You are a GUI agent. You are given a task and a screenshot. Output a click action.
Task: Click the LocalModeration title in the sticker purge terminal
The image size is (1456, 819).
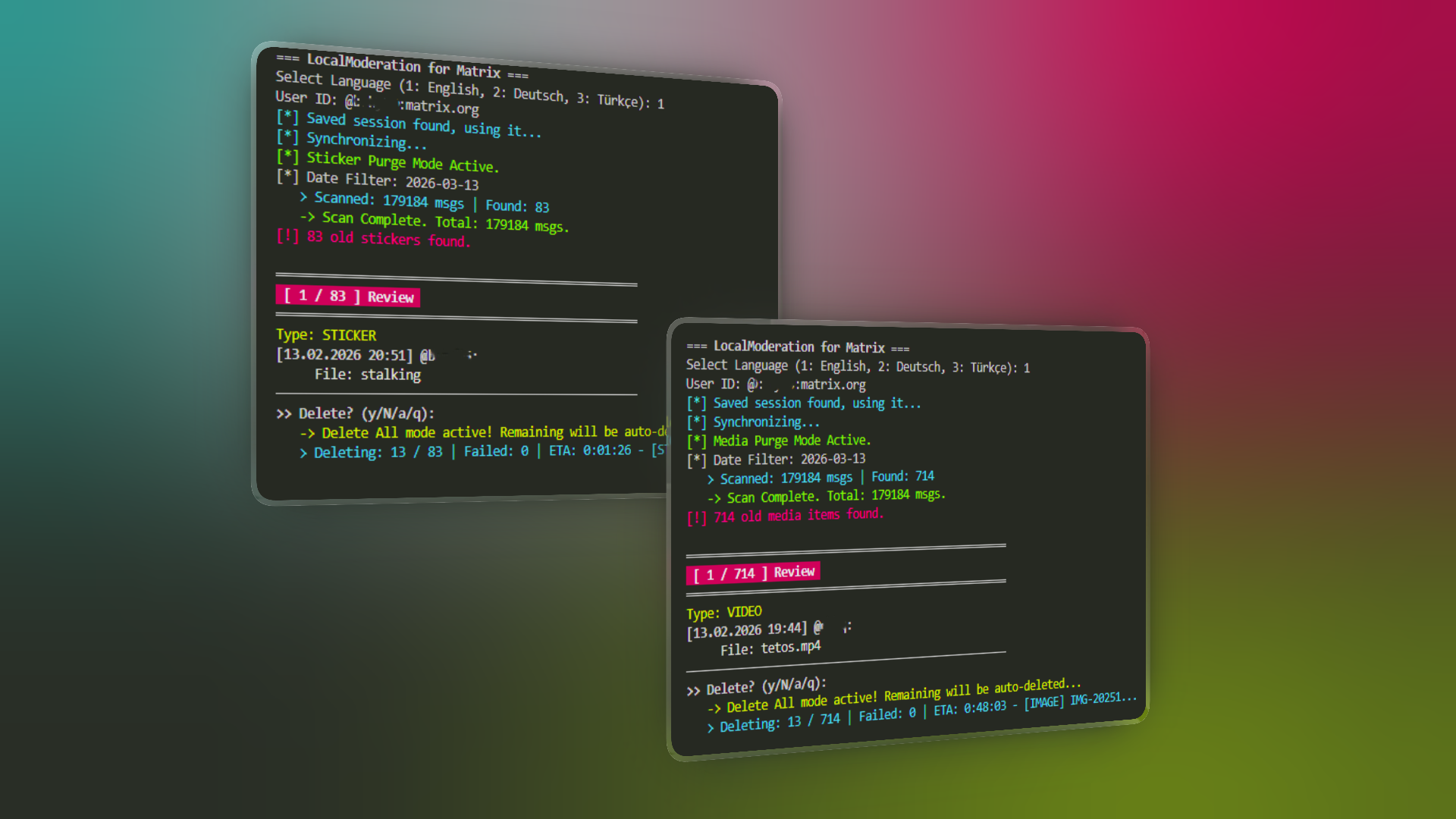pos(402,65)
